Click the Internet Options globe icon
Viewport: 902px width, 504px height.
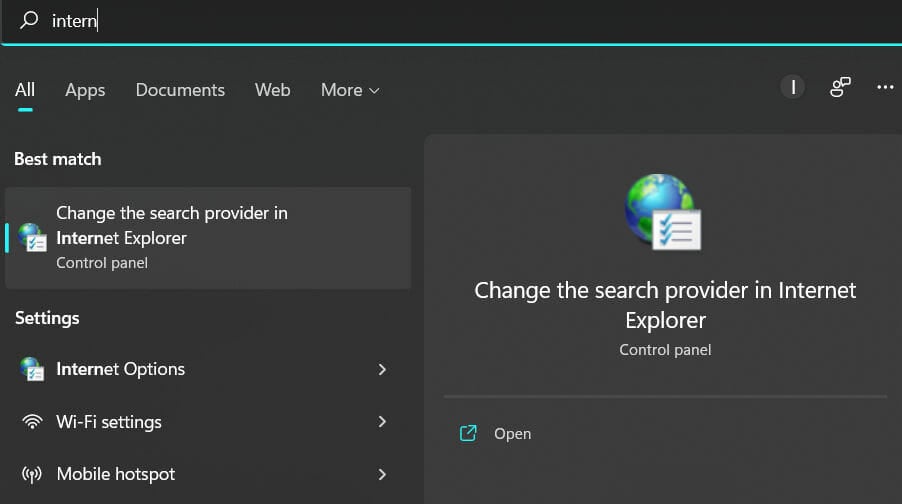[32, 369]
